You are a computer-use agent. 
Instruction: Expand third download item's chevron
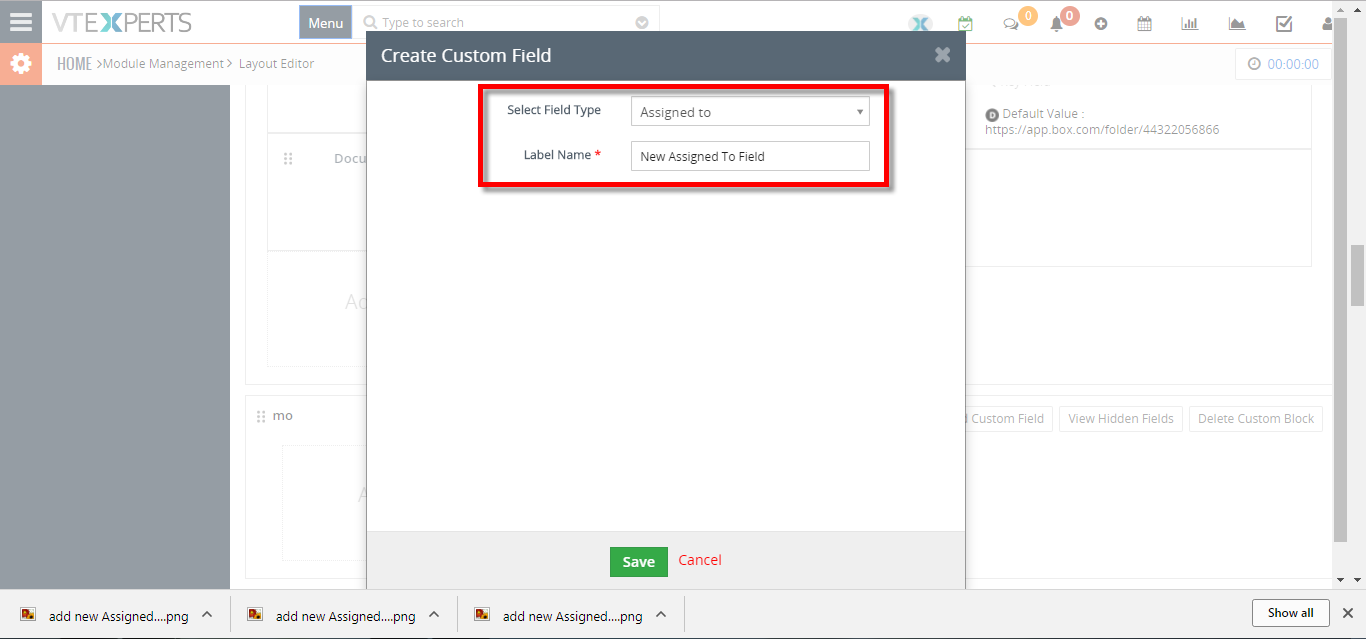661,615
